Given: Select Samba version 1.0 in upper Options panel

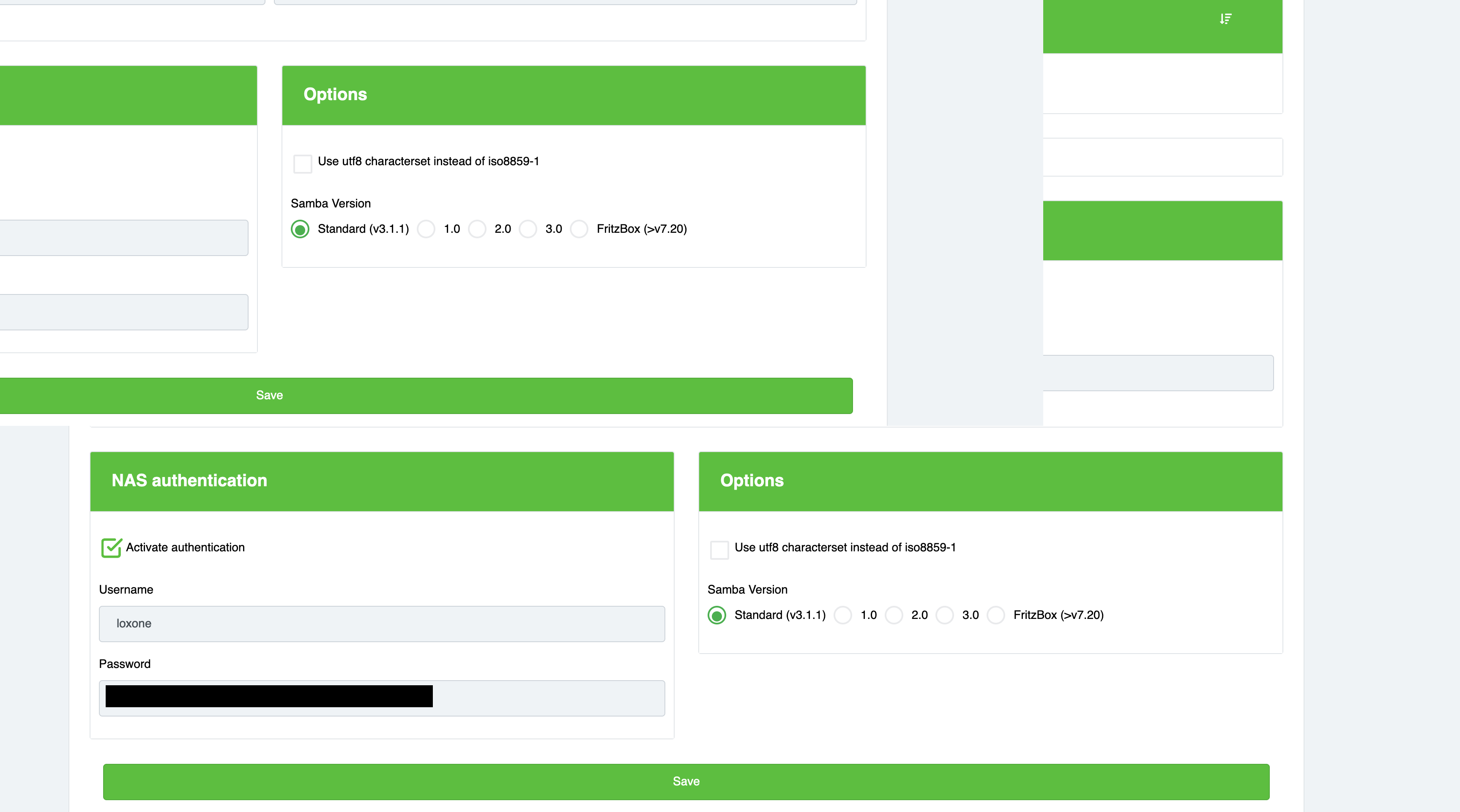Looking at the screenshot, I should coord(426,229).
